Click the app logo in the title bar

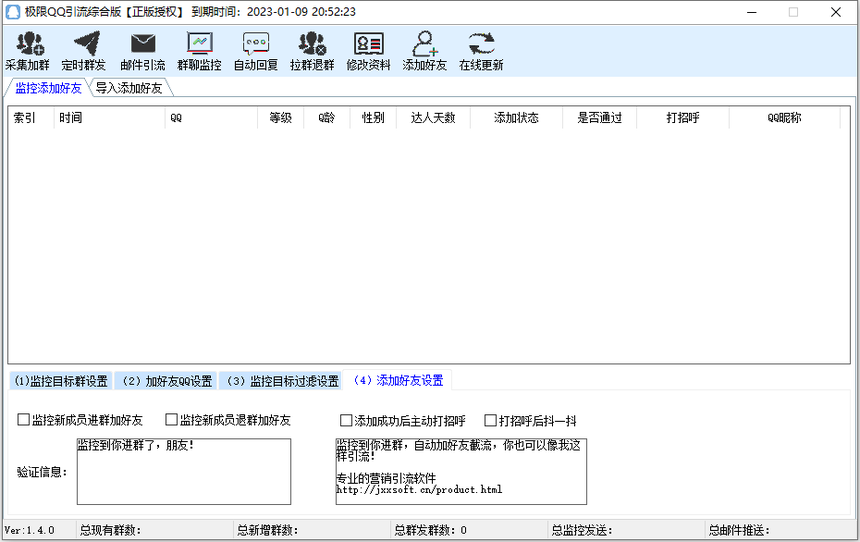click(12, 12)
